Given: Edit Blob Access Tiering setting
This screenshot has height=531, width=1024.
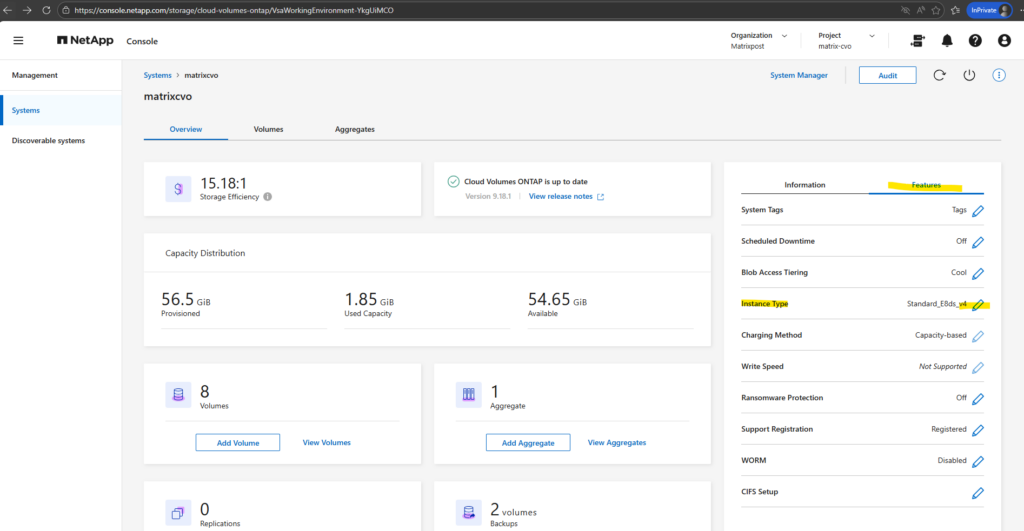Looking at the screenshot, I should pos(978,273).
